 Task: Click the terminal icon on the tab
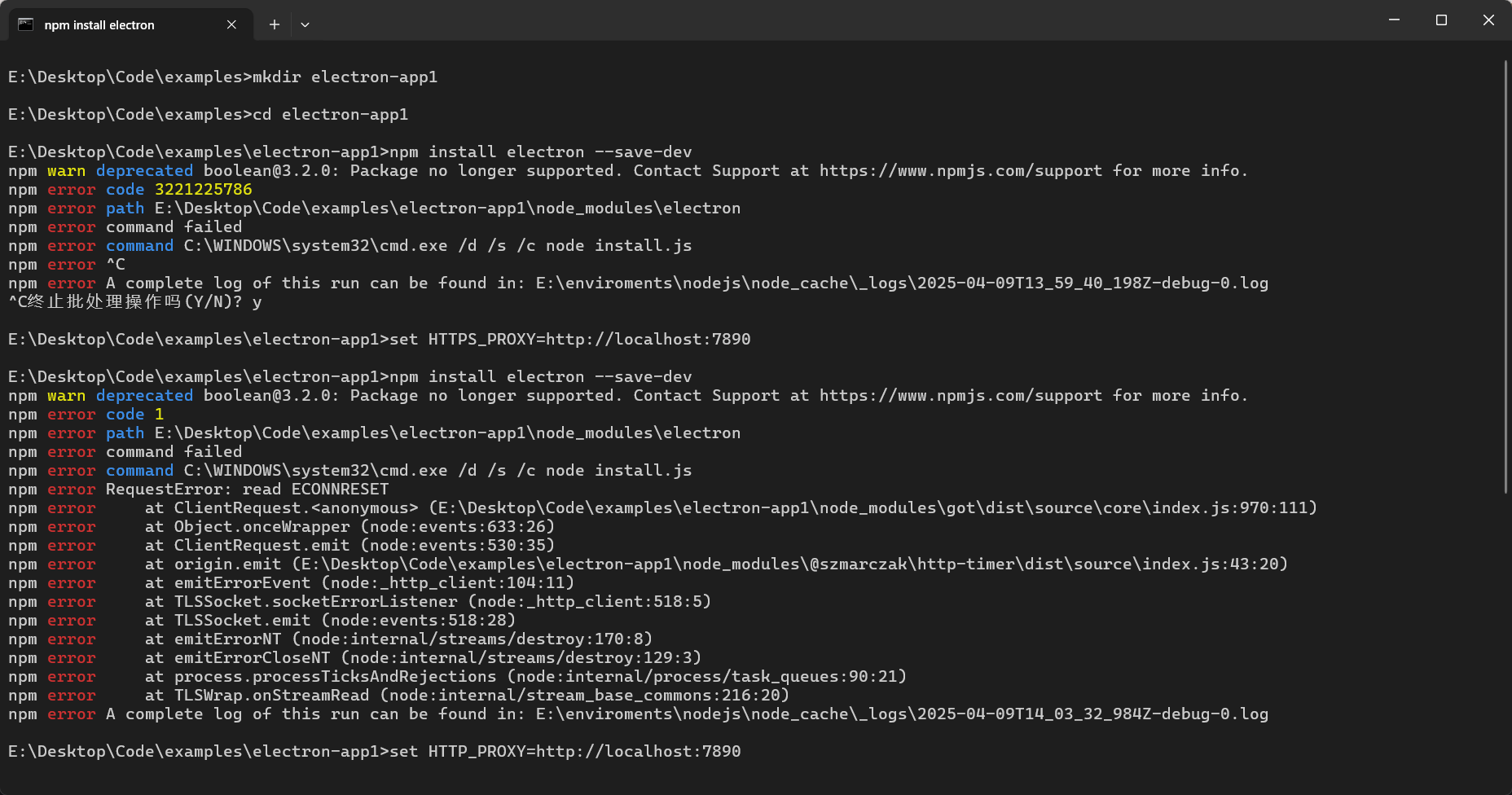coord(26,24)
